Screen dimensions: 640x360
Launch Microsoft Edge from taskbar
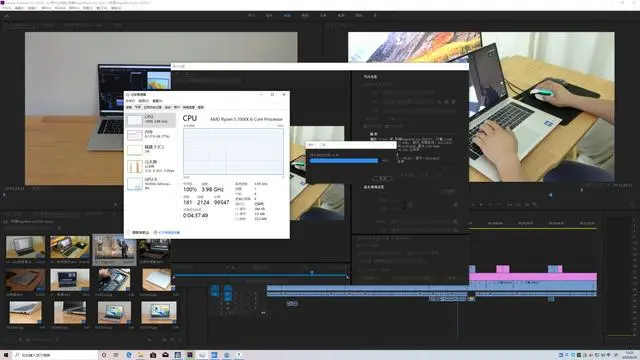[129, 355]
